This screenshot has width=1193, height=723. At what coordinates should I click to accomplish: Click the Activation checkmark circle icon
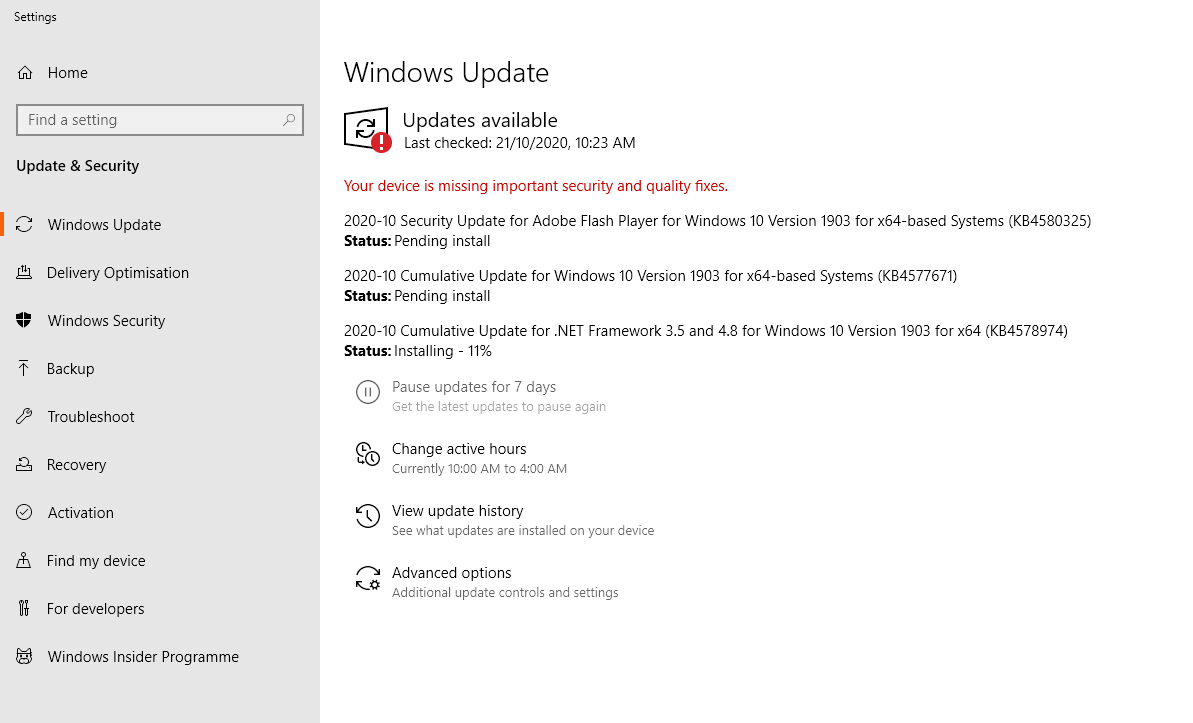24,512
